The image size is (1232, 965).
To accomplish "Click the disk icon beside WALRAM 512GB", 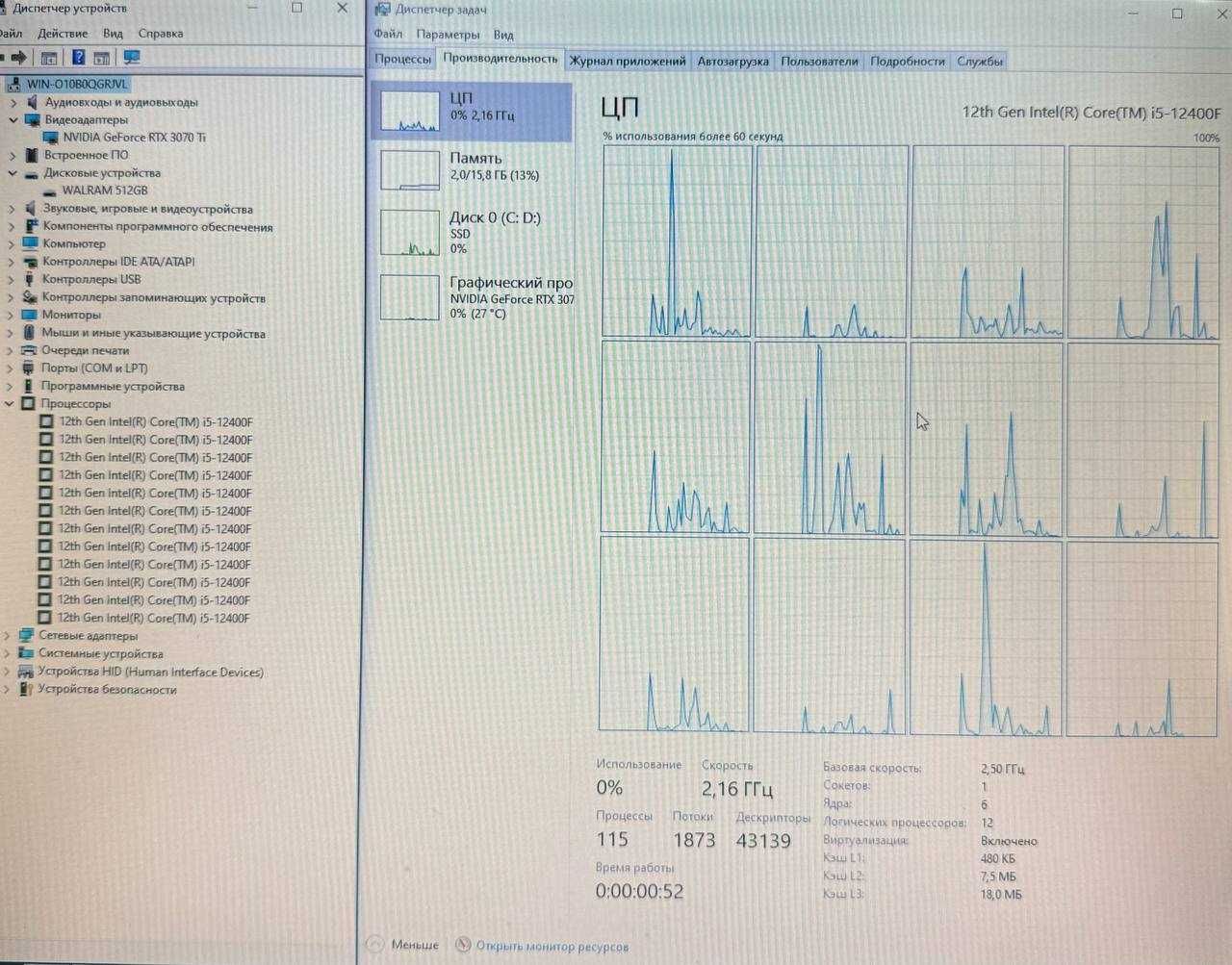I will tap(50, 190).
